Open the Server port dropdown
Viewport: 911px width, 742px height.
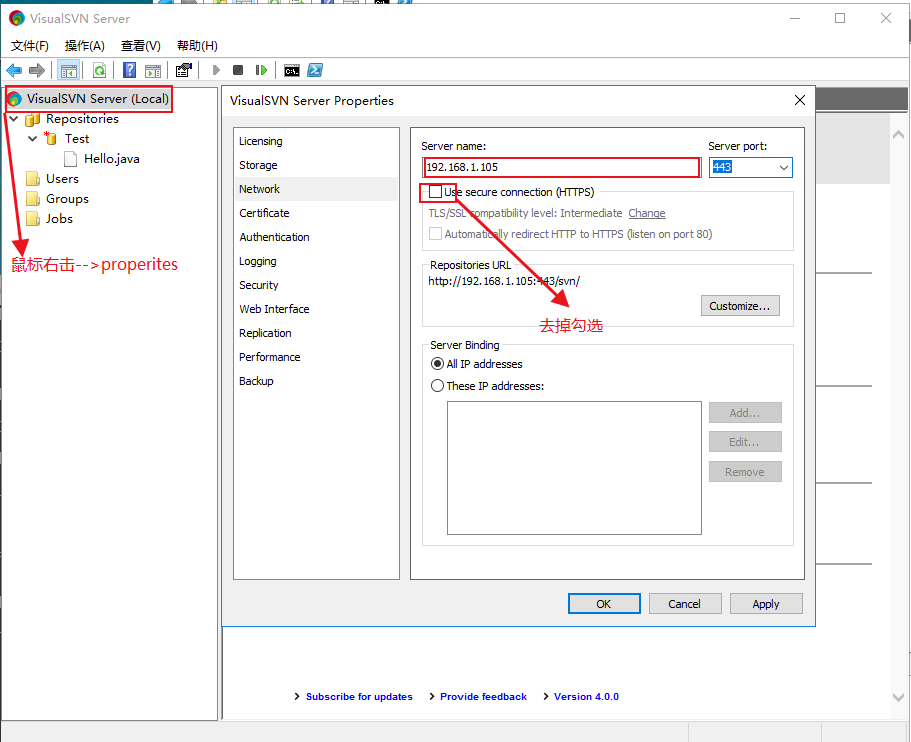[x=785, y=167]
